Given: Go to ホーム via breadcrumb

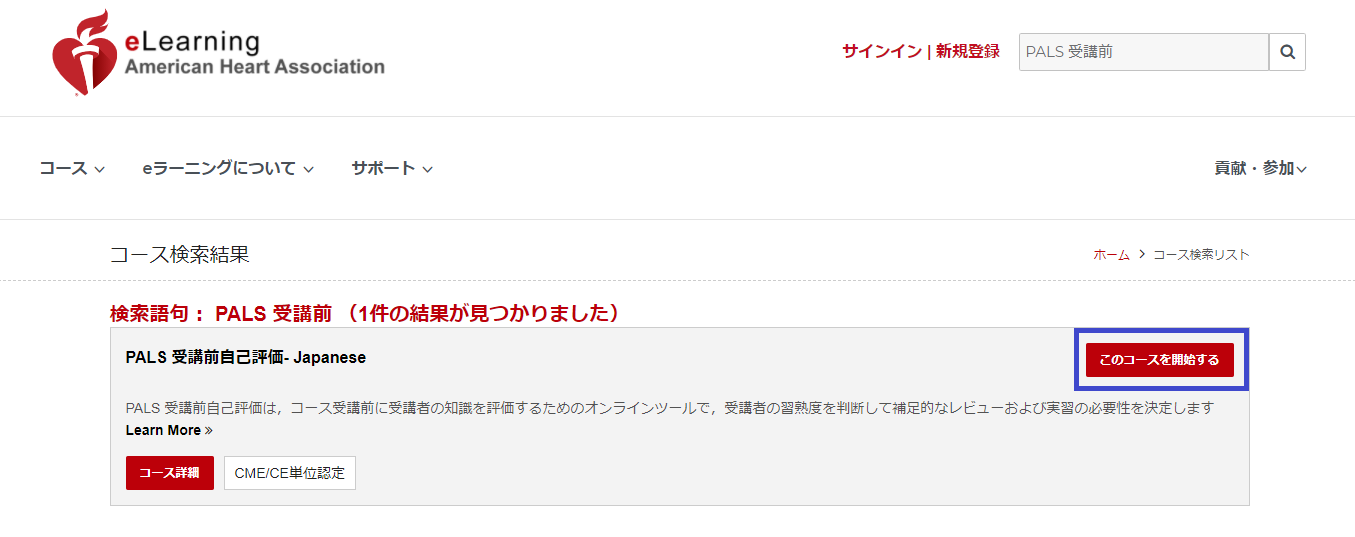Looking at the screenshot, I should 1111,255.
